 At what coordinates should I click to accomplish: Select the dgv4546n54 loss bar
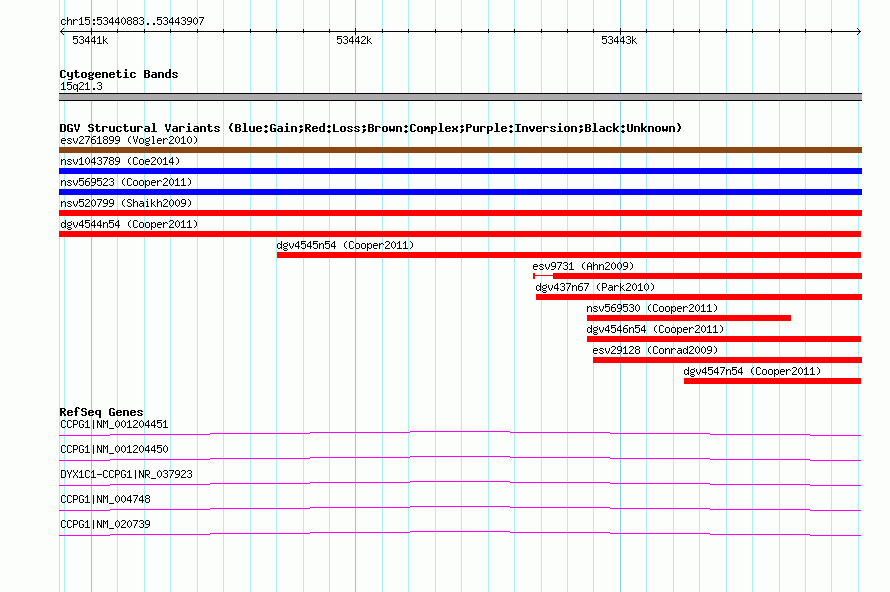pyautogui.click(x=724, y=339)
